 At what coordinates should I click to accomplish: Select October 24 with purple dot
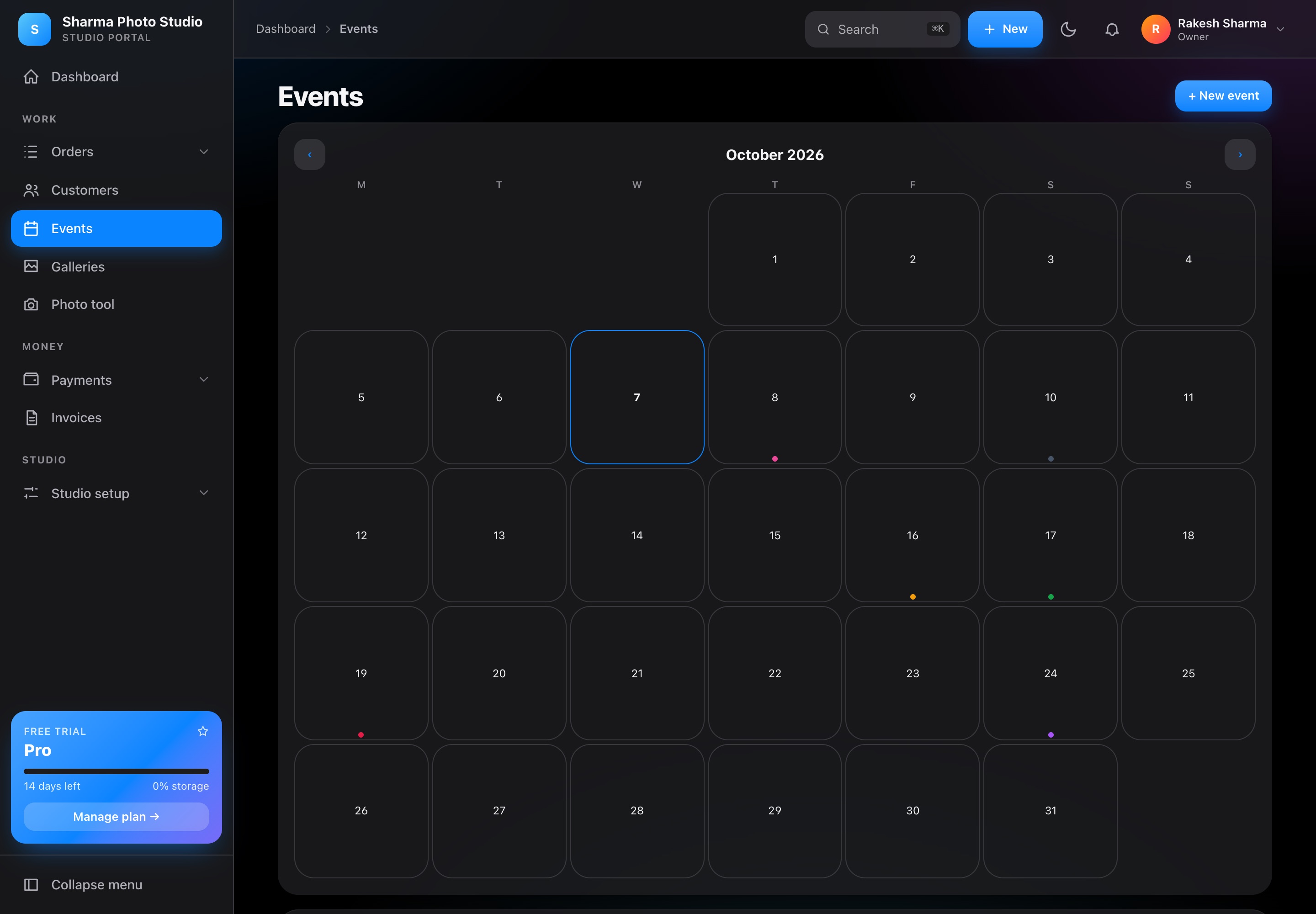[x=1050, y=673]
